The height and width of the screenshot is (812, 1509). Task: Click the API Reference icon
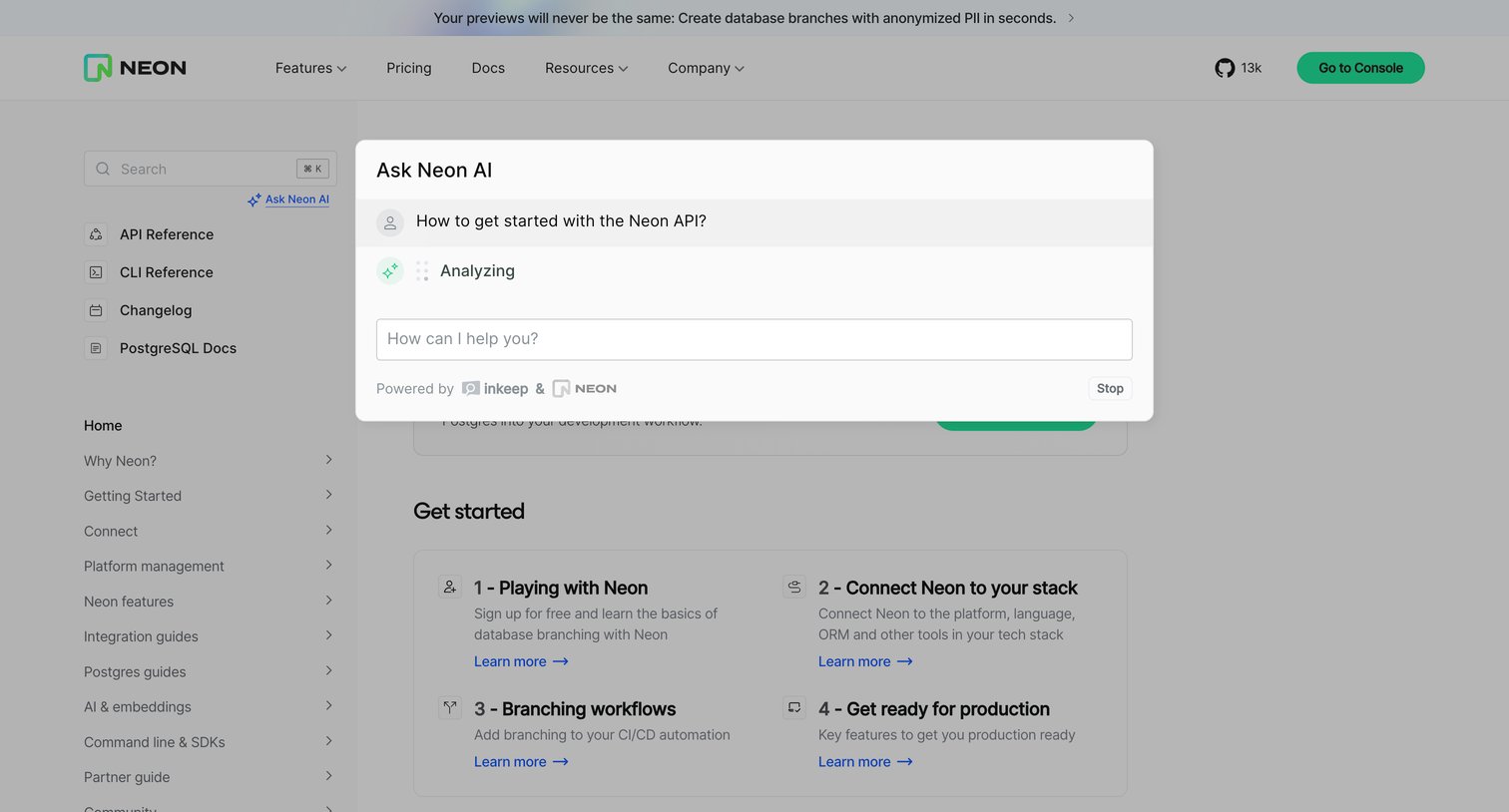point(96,234)
